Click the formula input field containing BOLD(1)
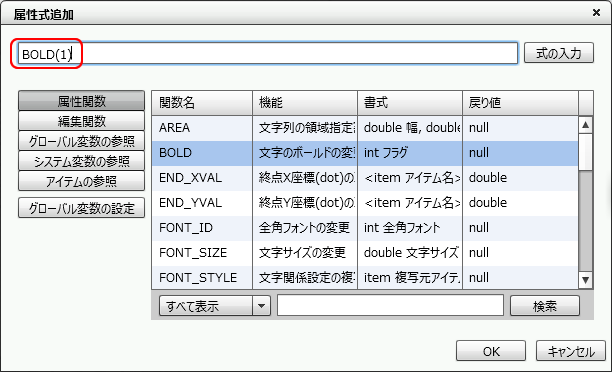The image size is (612, 372). (268, 53)
